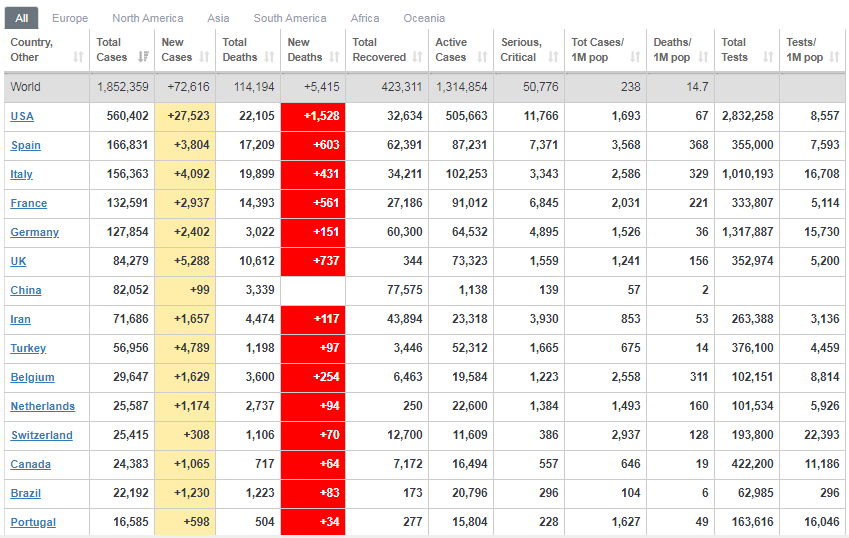Sort by Active Cases arrows icon
The height and width of the screenshot is (538, 849).
pos(482,57)
